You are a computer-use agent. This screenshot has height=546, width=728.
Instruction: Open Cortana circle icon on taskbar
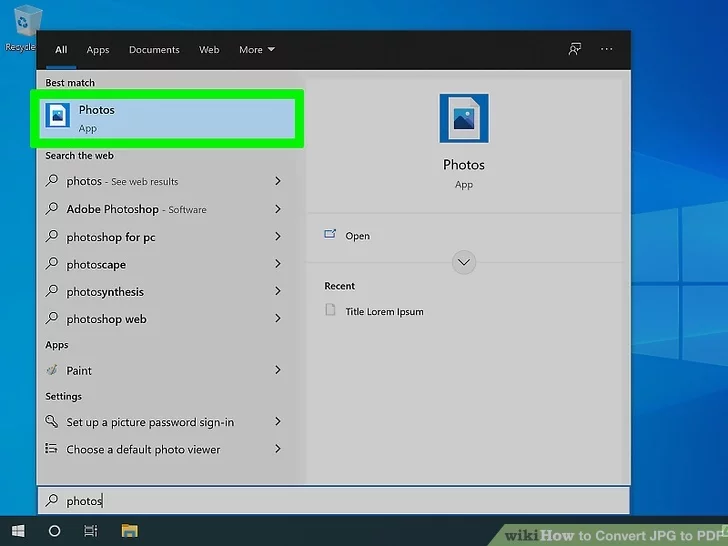55,530
